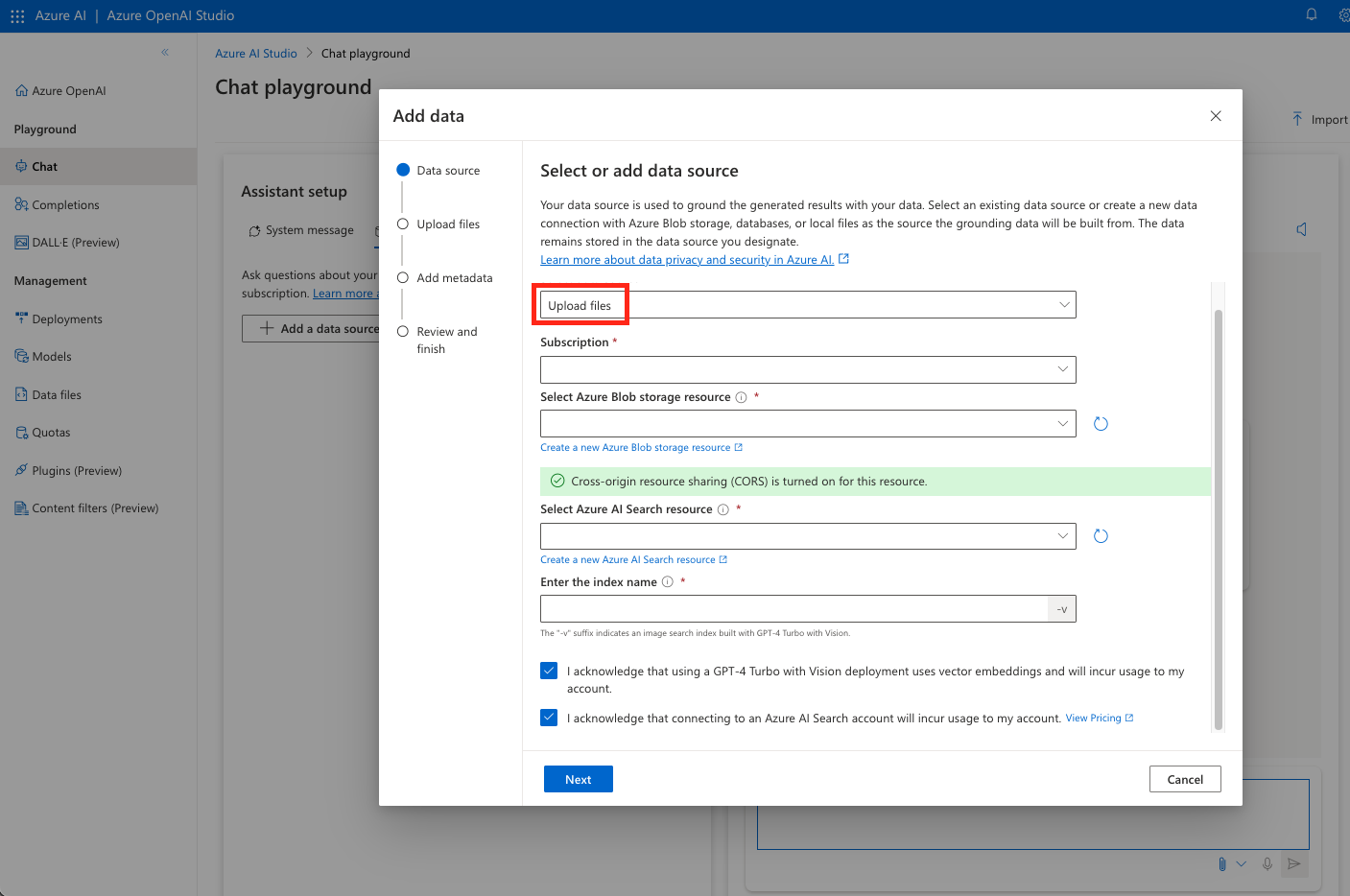Open the Azure AI Search resource dropdown

(x=808, y=536)
